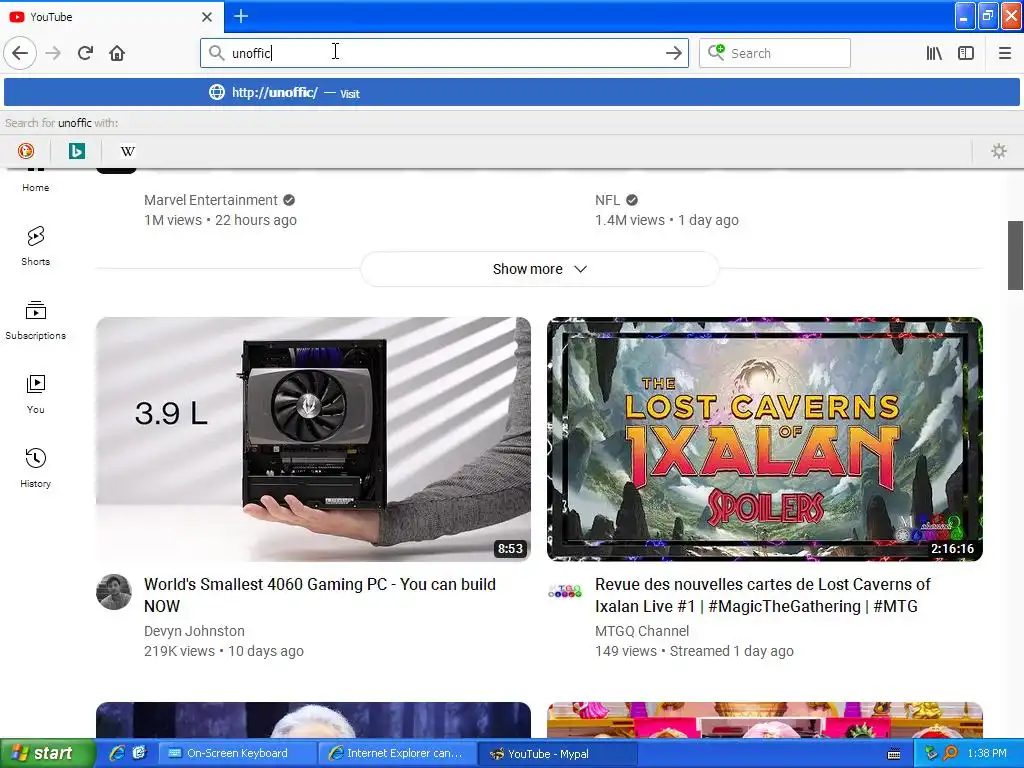Open History in YouTube sidebar
This screenshot has height=768, width=1024.
(x=35, y=468)
